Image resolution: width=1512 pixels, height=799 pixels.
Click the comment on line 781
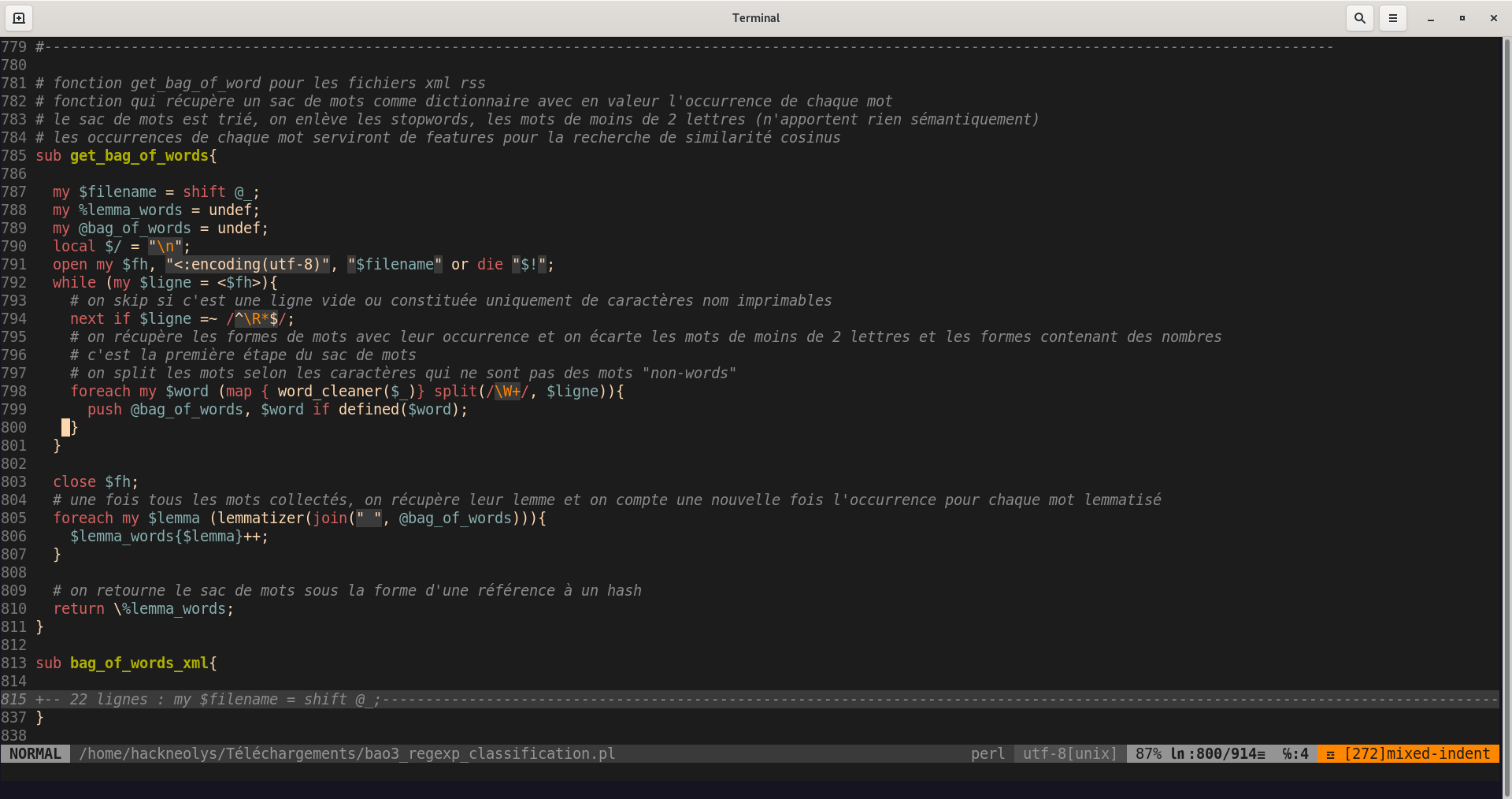[x=261, y=83]
